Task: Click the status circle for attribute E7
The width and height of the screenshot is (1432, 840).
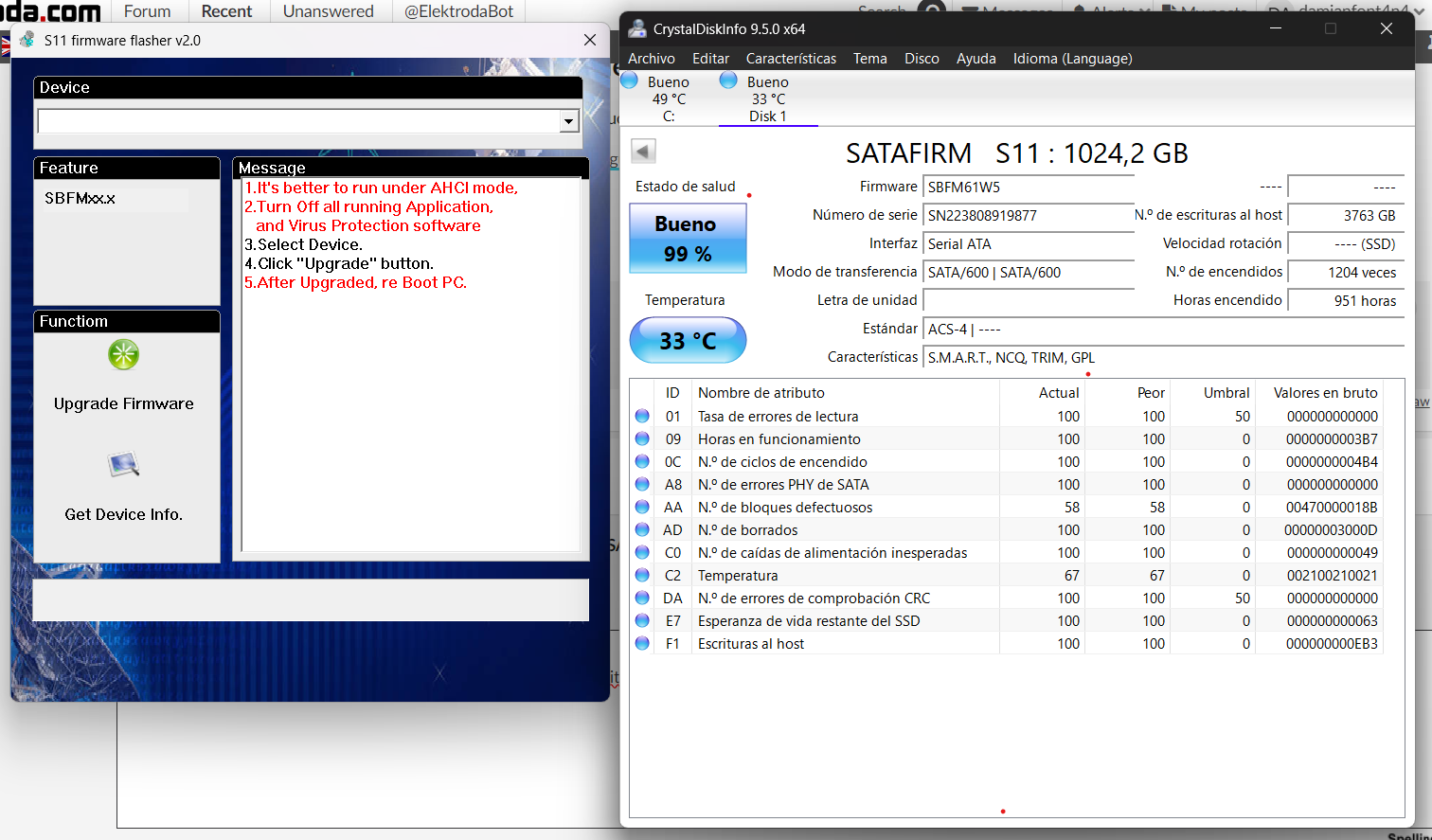Action: pyautogui.click(x=642, y=620)
